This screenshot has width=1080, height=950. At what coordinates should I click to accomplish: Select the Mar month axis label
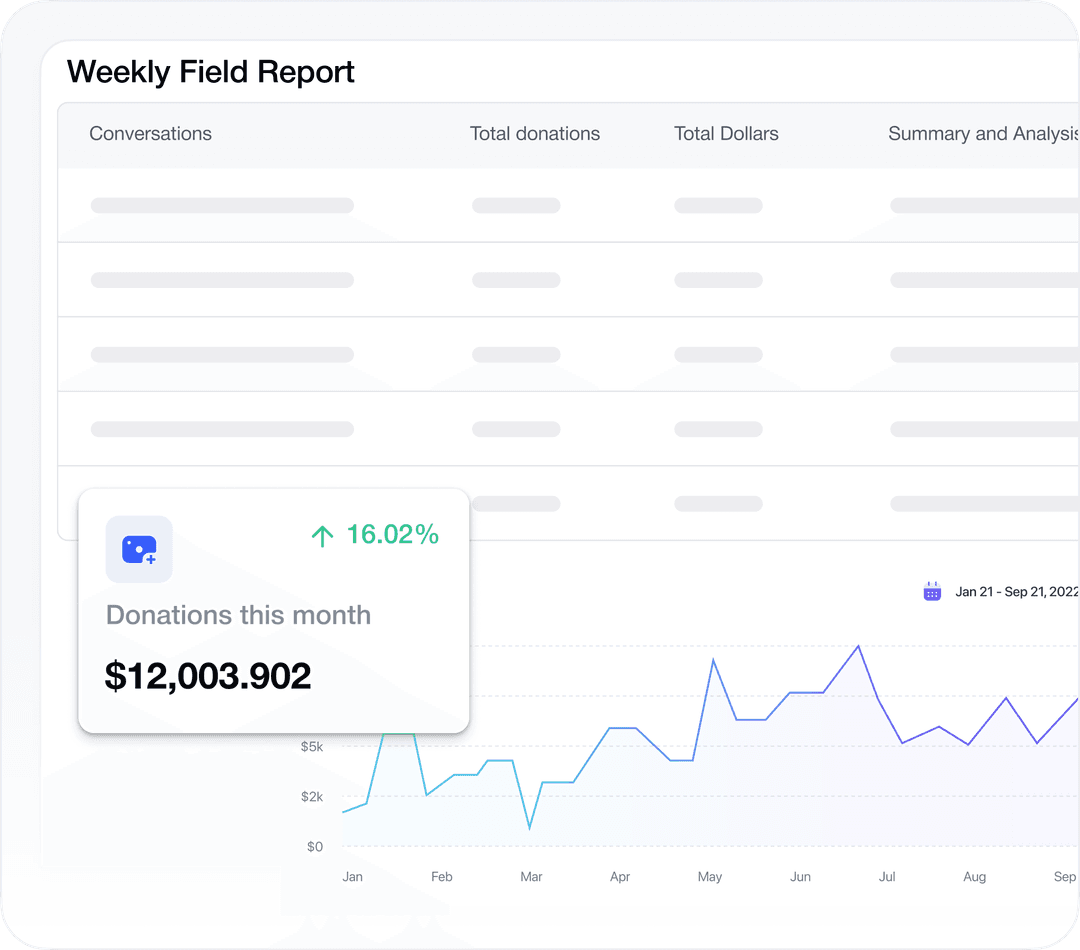[x=531, y=877]
